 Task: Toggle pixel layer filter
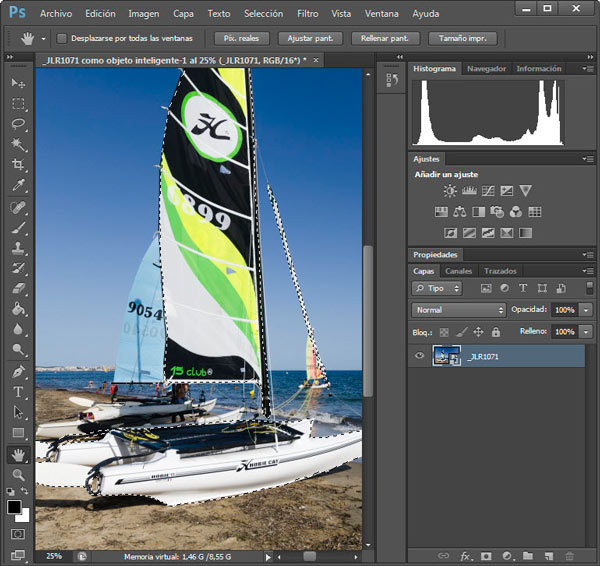tap(486, 289)
